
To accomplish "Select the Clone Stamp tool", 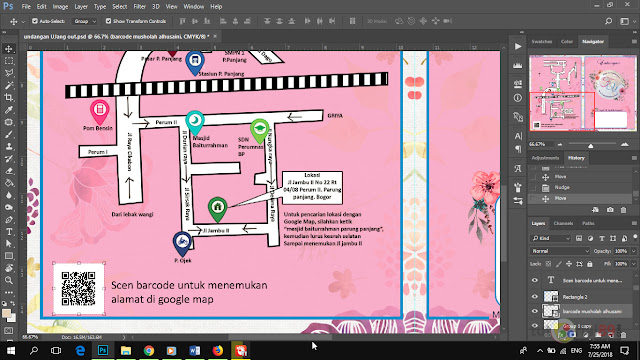I will click(x=9, y=146).
